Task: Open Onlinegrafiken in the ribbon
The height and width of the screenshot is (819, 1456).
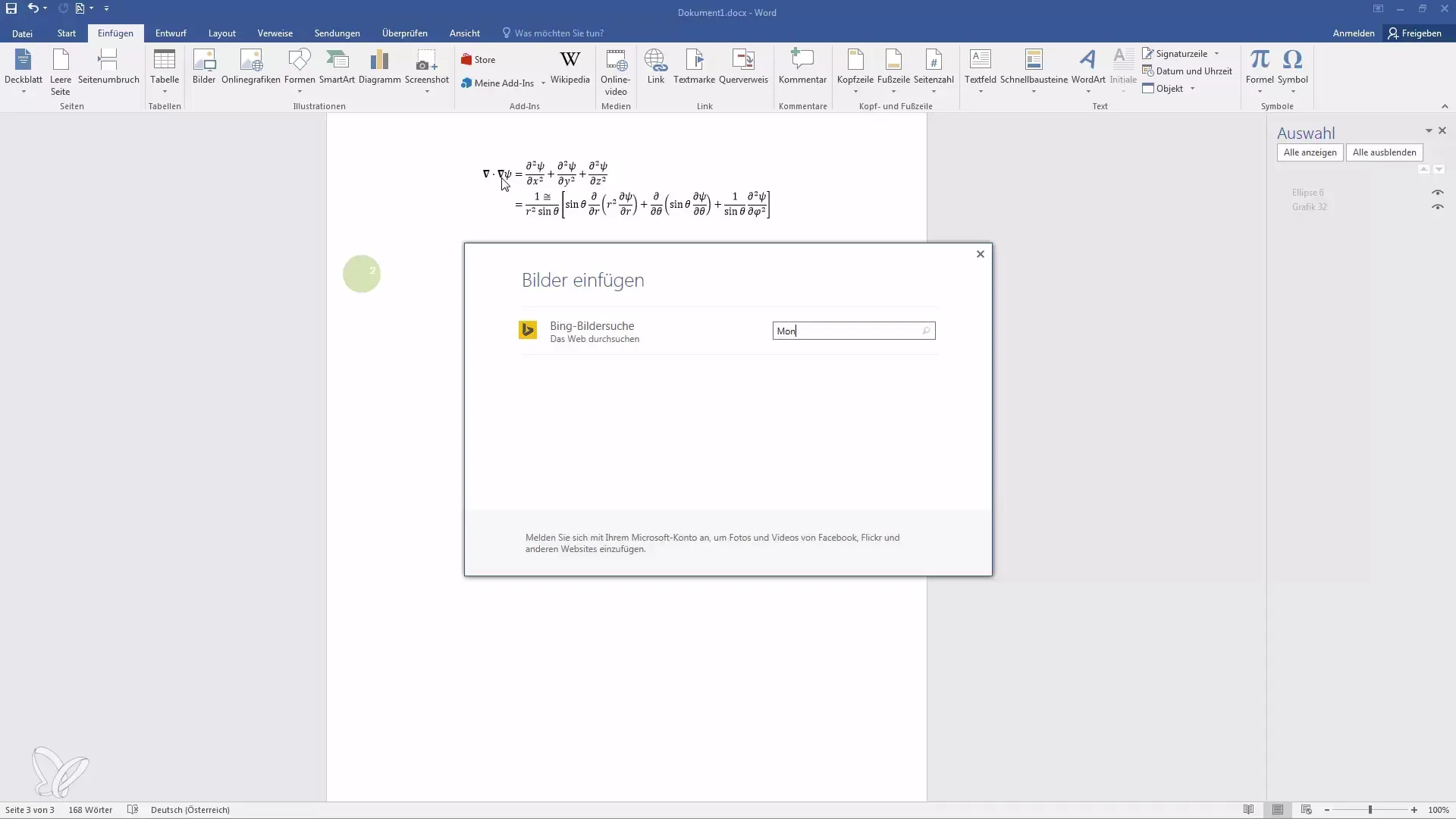Action: click(x=251, y=67)
